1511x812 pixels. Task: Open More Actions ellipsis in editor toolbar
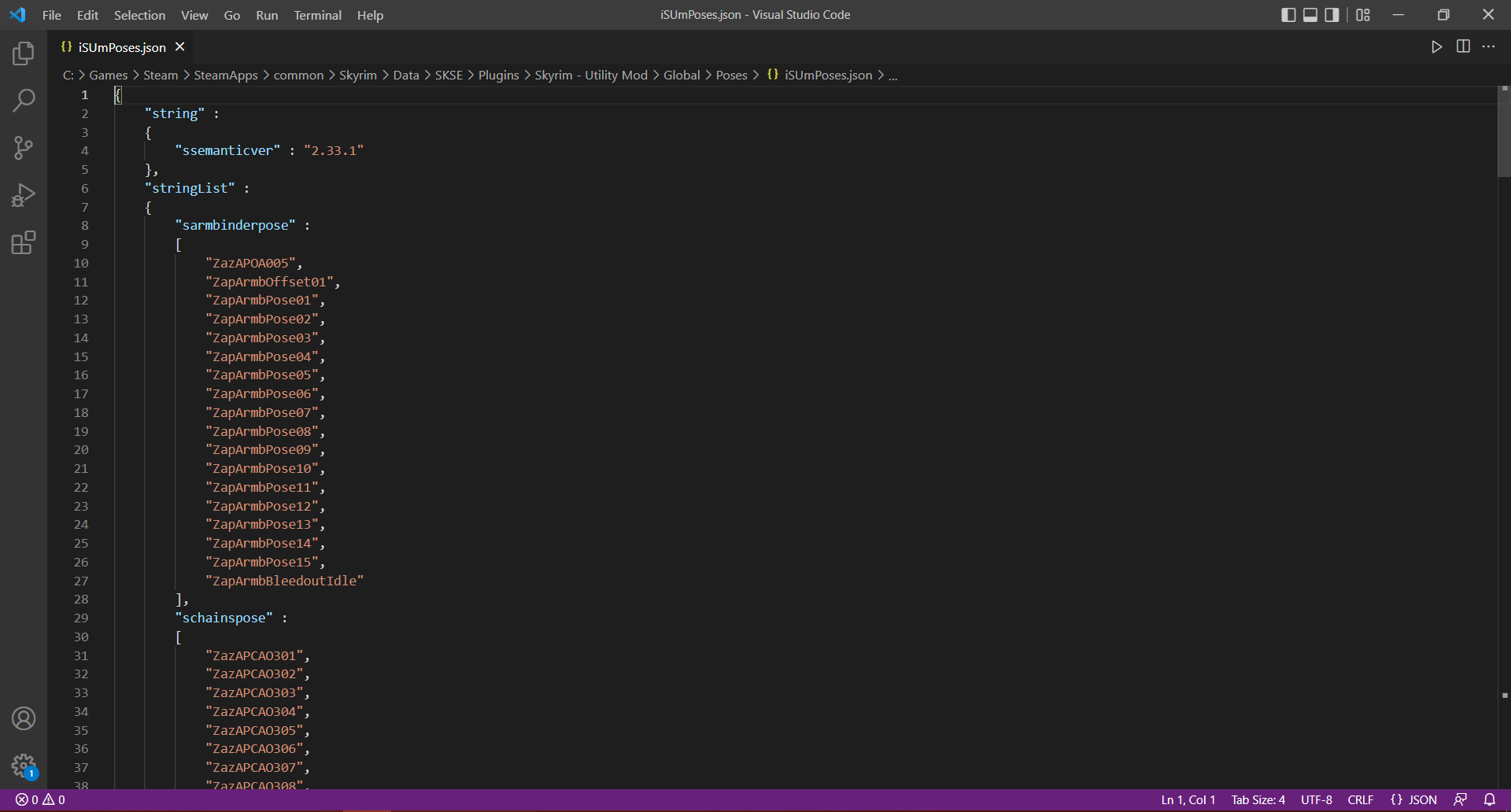pos(1489,47)
